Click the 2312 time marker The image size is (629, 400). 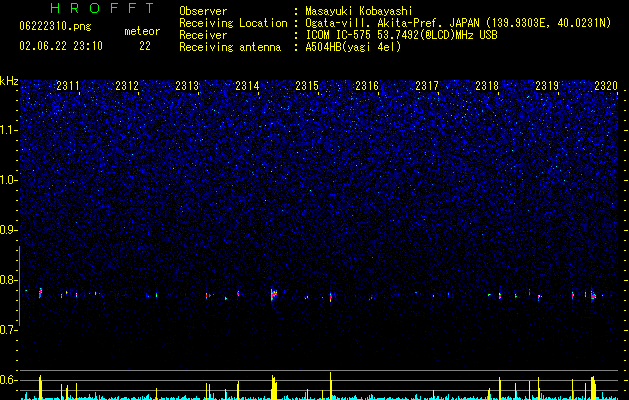(127, 86)
